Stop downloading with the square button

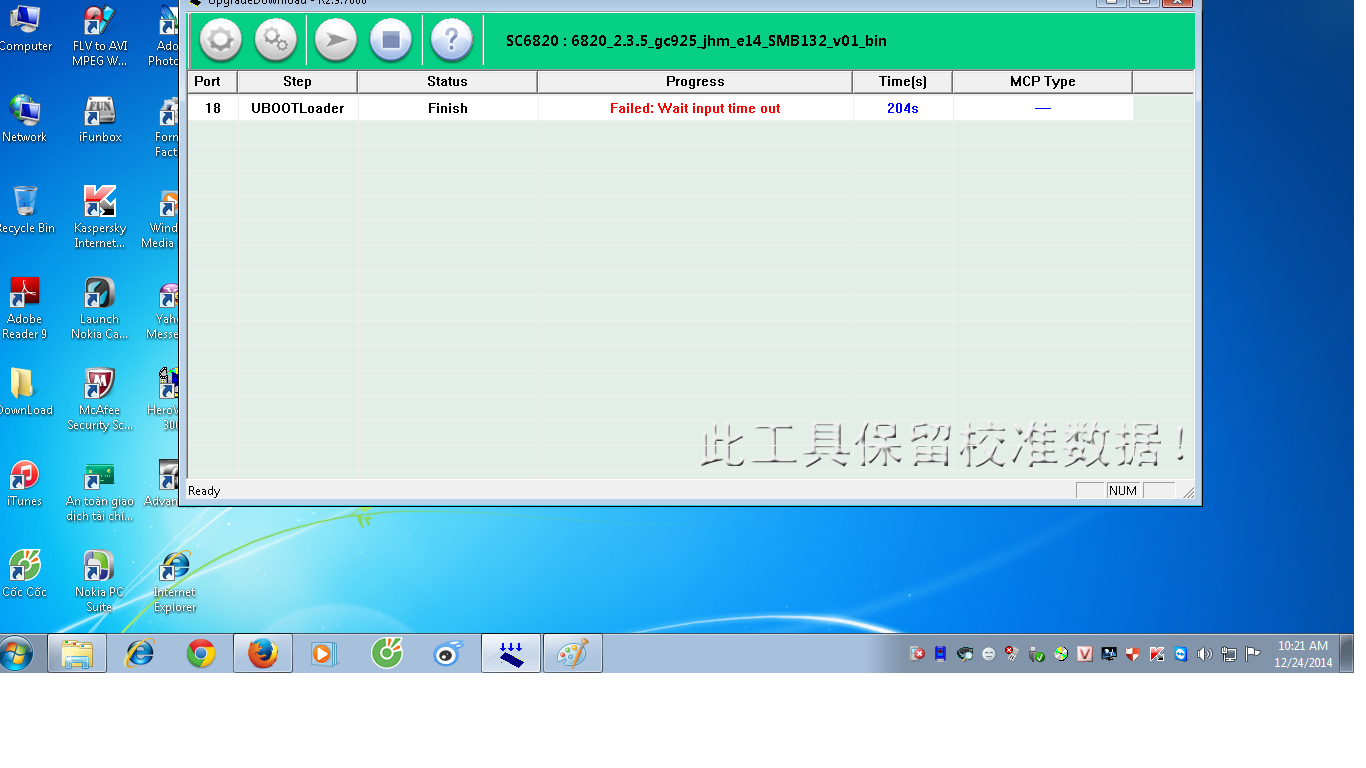pos(391,41)
